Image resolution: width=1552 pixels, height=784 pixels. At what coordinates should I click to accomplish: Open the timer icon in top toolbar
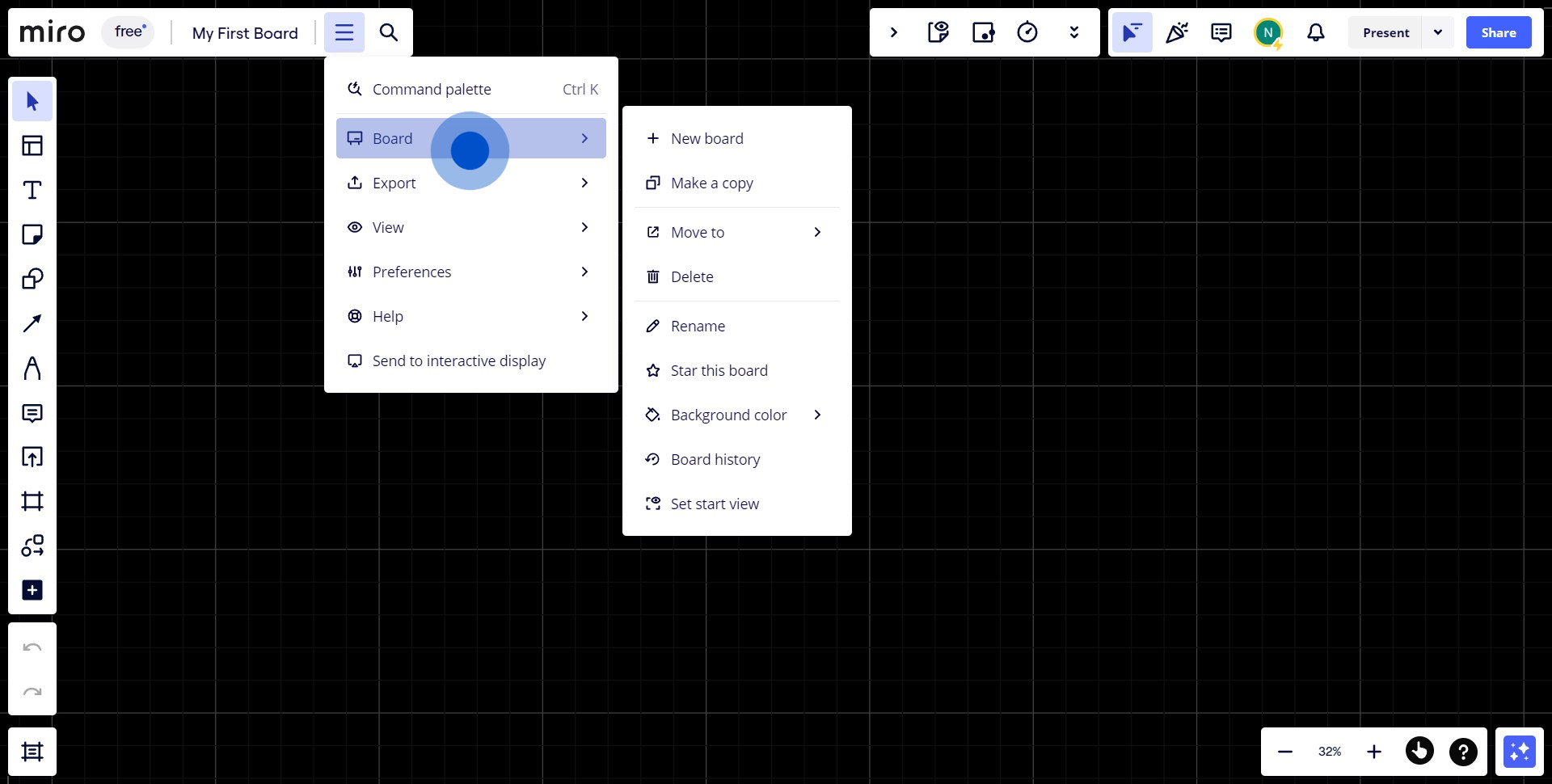tap(1027, 32)
